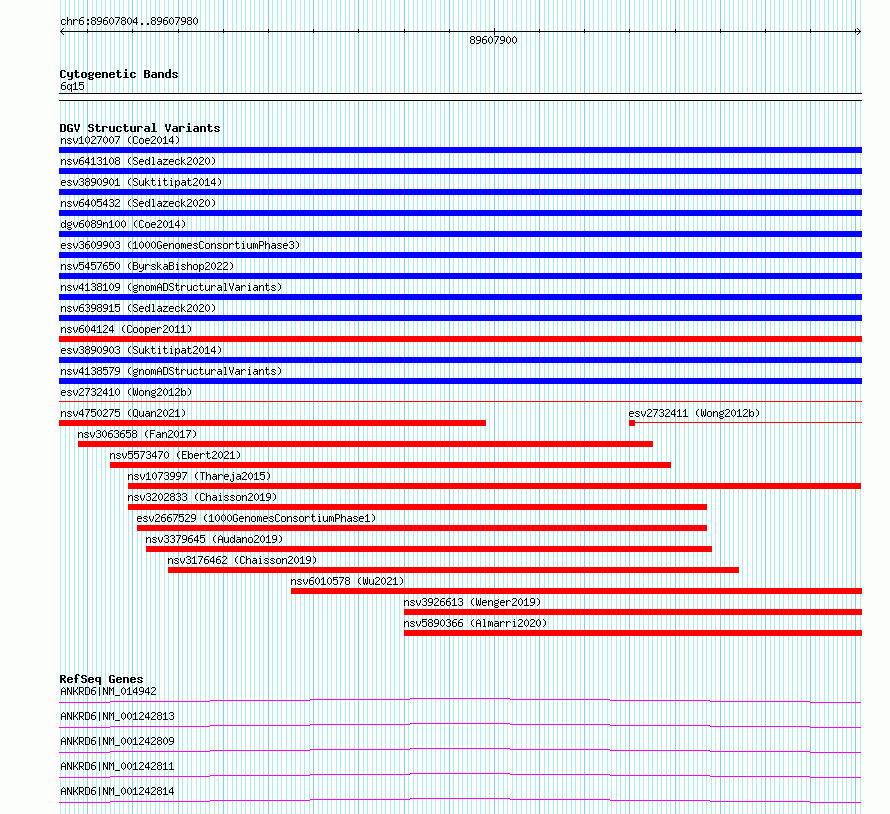The height and width of the screenshot is (814, 890).
Task: Select nsv604124 (Cooper2011) variant label
Action: click(126, 329)
